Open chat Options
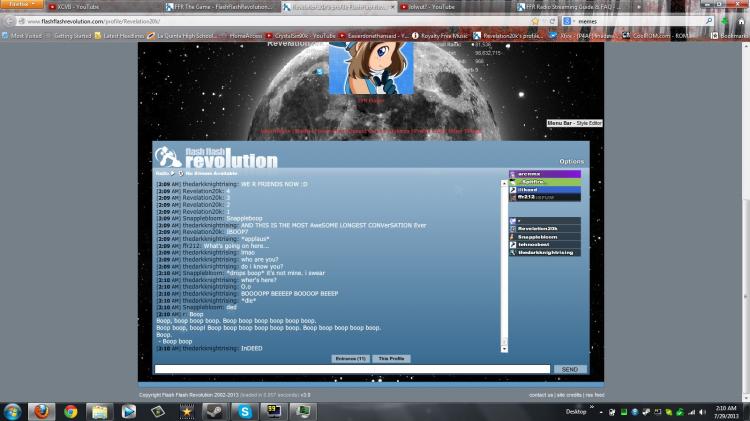 click(571, 161)
